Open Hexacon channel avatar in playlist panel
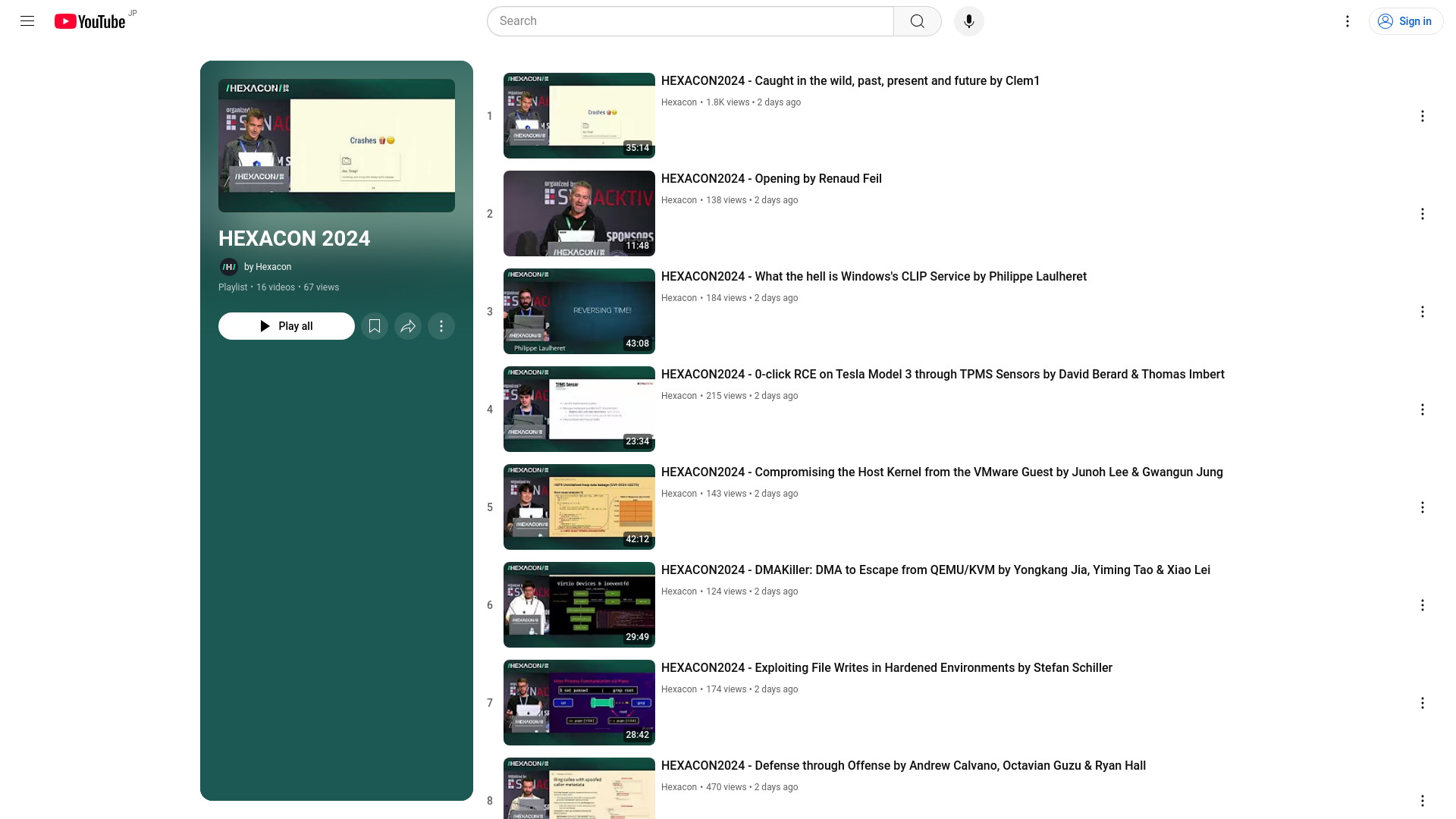1456x819 pixels. click(228, 267)
